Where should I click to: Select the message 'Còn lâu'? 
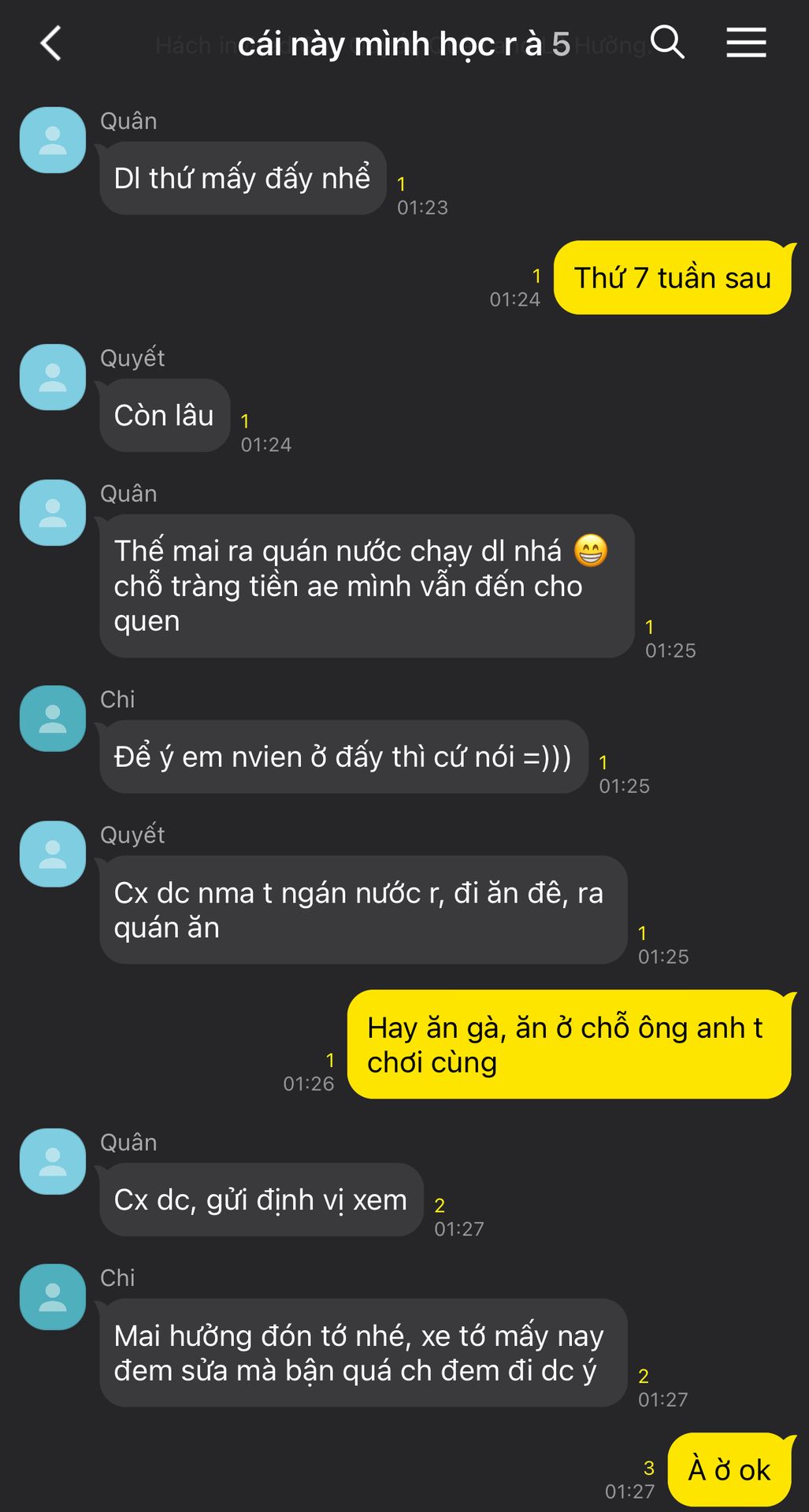click(x=164, y=415)
